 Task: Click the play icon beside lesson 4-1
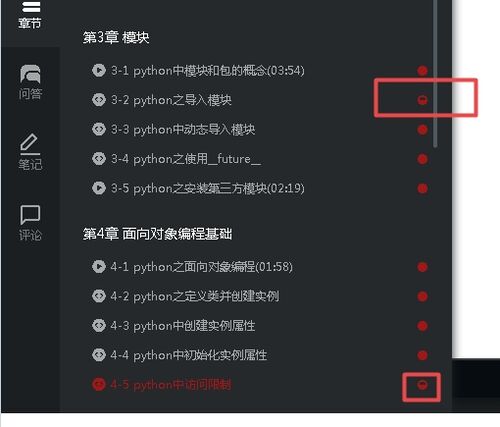[x=99, y=267]
